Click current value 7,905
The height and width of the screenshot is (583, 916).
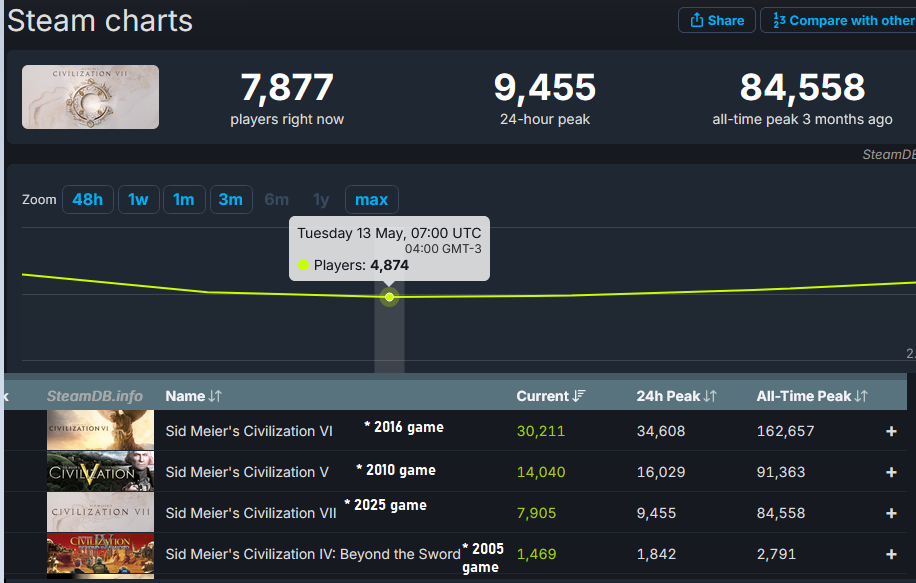[x=536, y=513]
